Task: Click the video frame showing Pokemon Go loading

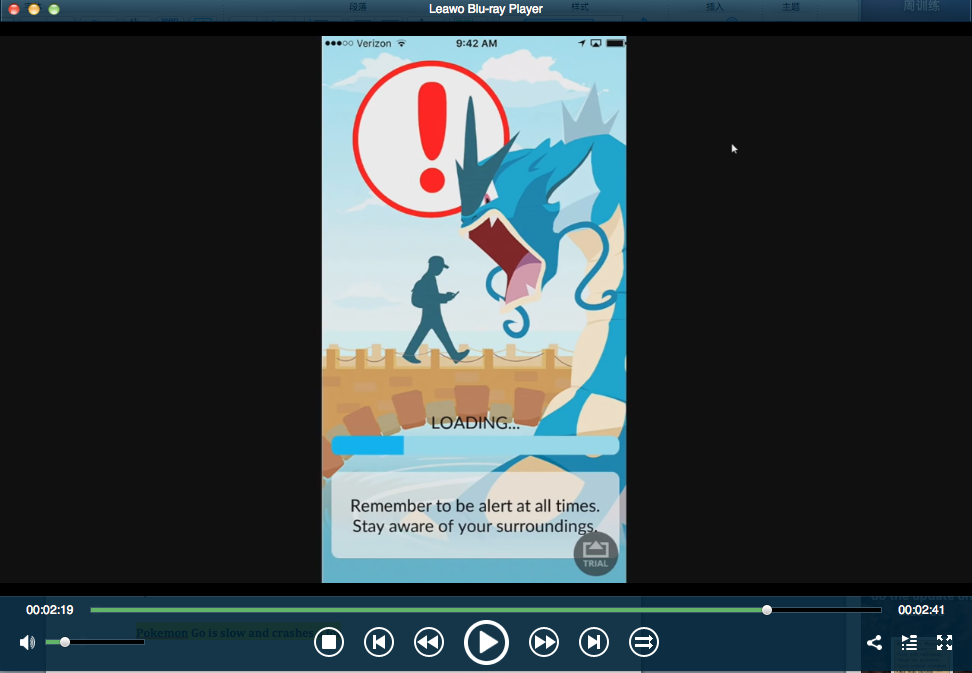Action: point(474,309)
